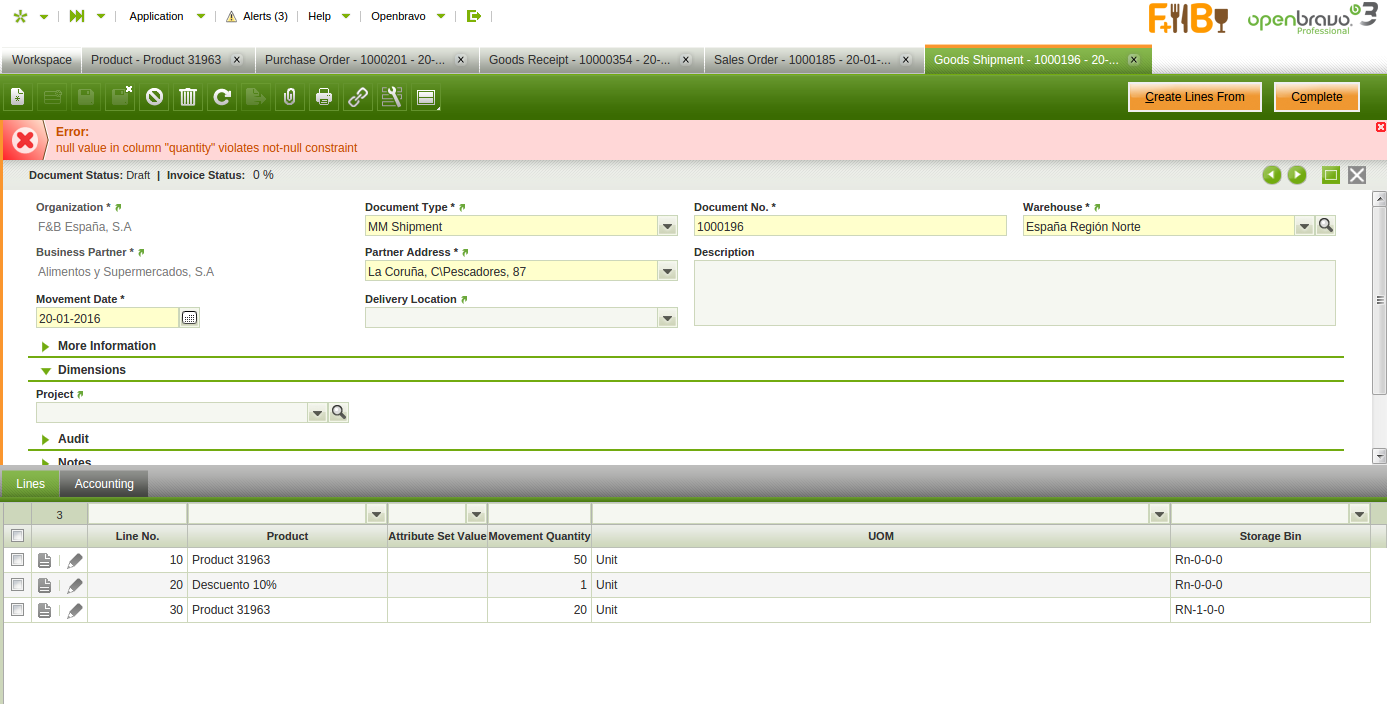The height and width of the screenshot is (704, 1387).
Task: Click the Delete record trash icon
Action: coord(188,97)
